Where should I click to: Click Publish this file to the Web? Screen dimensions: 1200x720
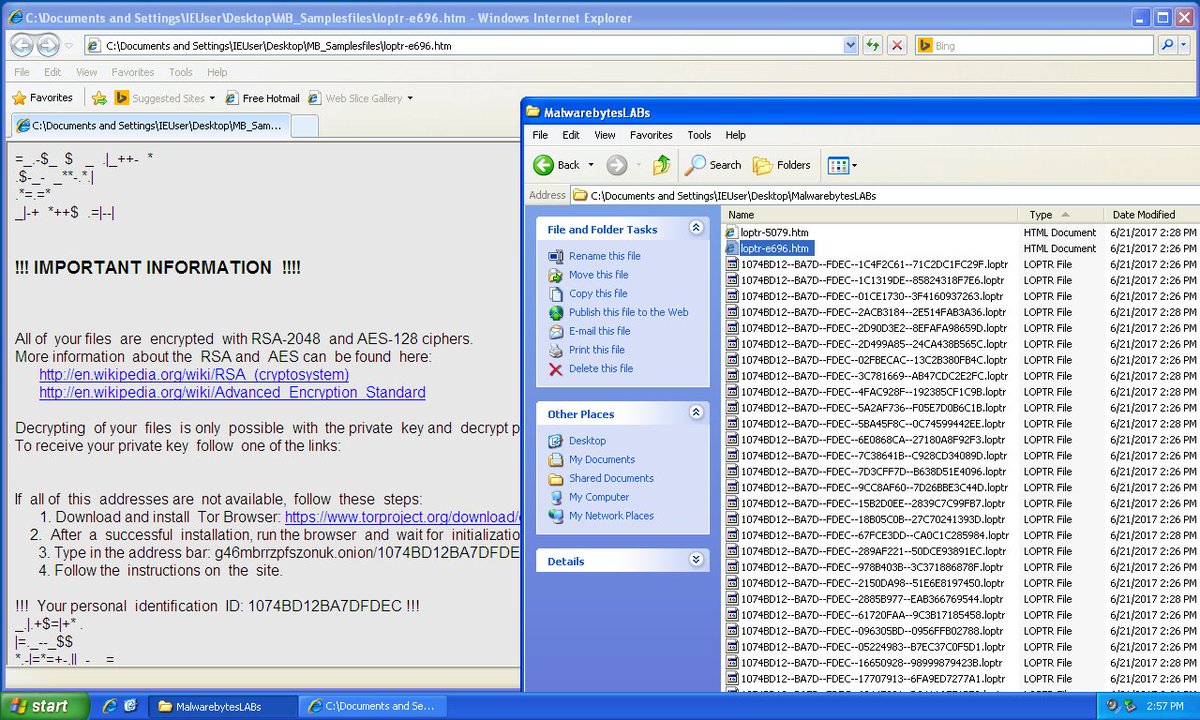point(629,312)
